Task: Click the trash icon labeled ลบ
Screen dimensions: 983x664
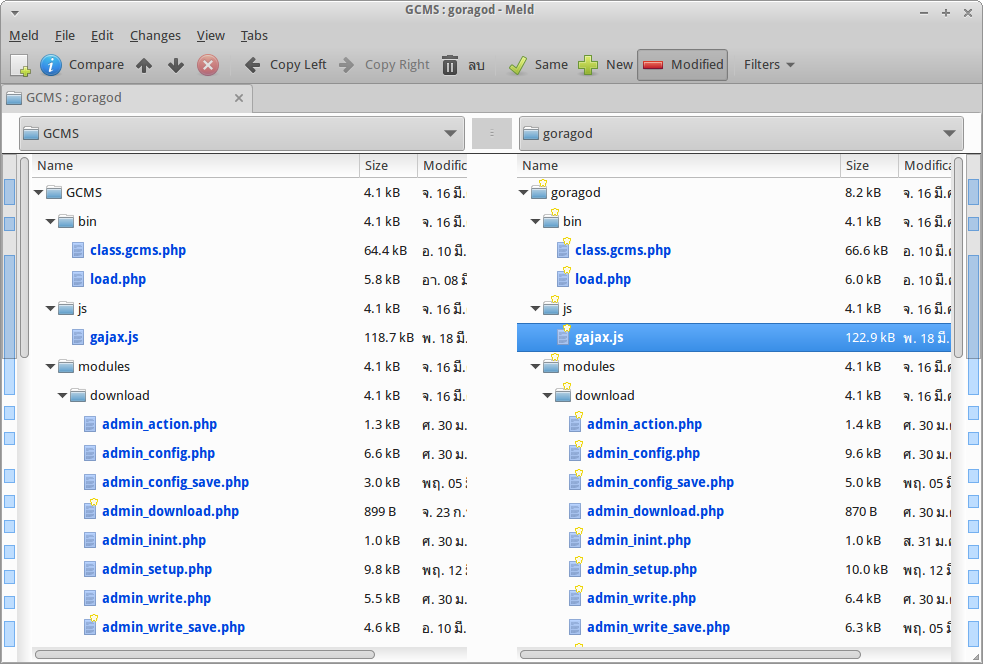Action: [x=451, y=64]
